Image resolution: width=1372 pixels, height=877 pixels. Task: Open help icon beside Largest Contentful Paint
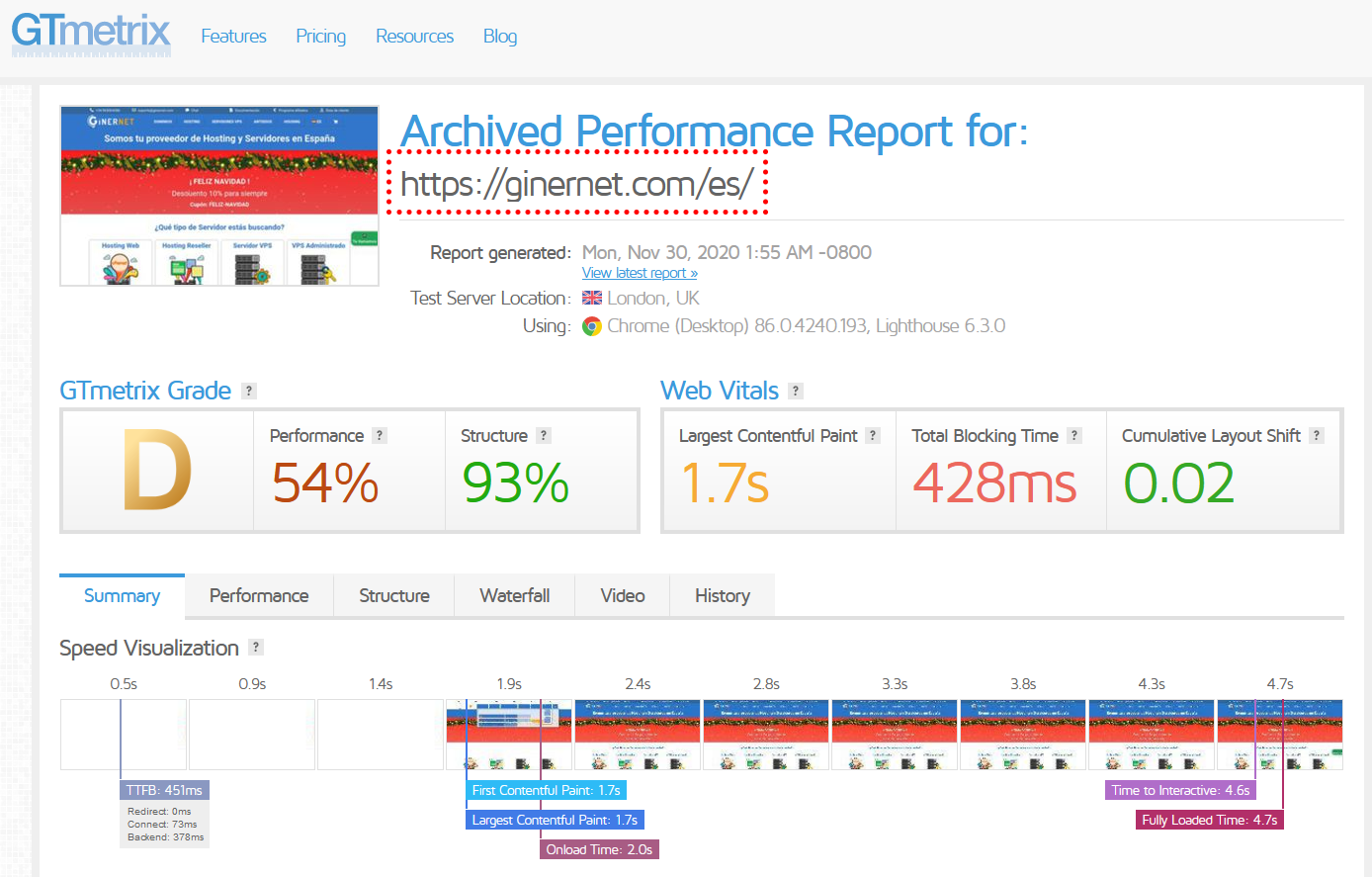(873, 435)
